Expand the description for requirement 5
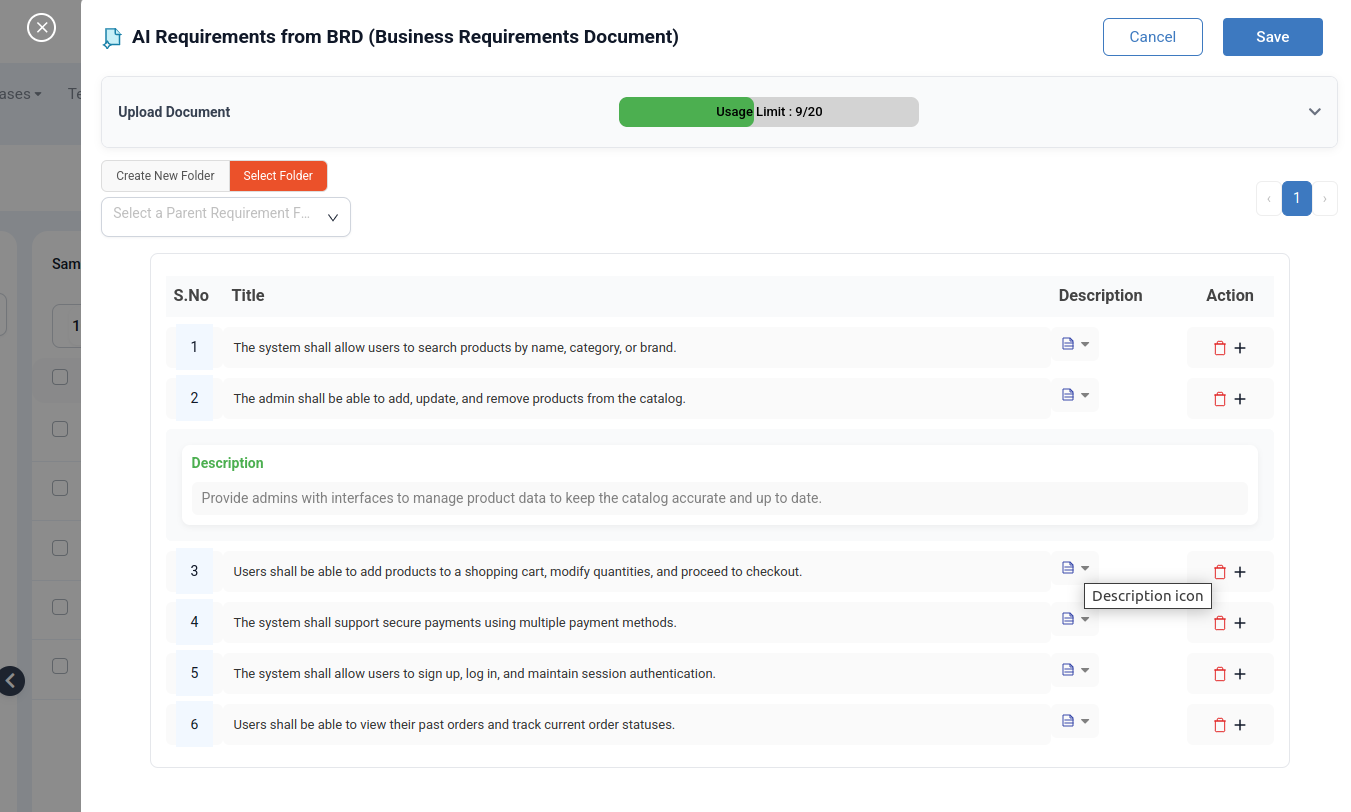 tap(1074, 670)
